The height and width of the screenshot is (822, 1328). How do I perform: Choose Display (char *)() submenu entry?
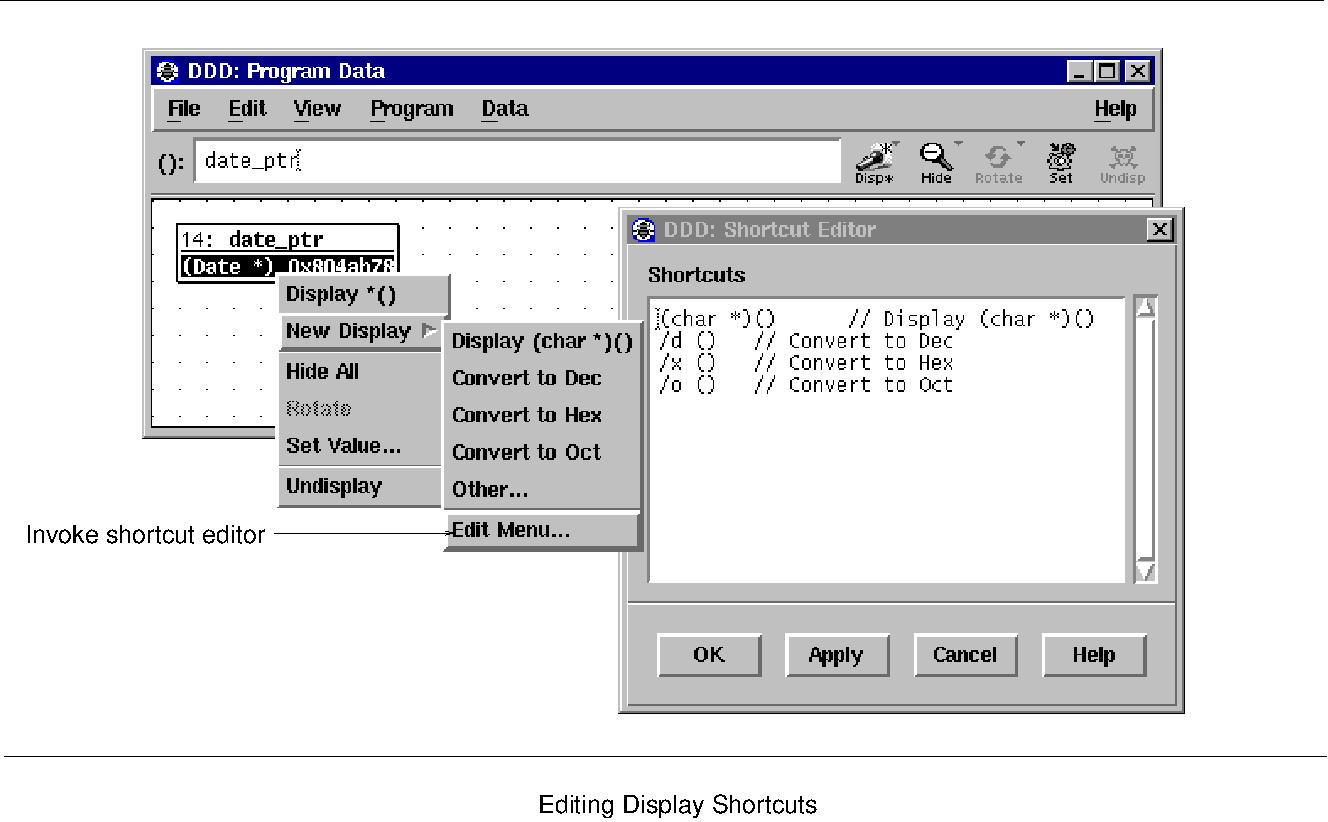542,341
